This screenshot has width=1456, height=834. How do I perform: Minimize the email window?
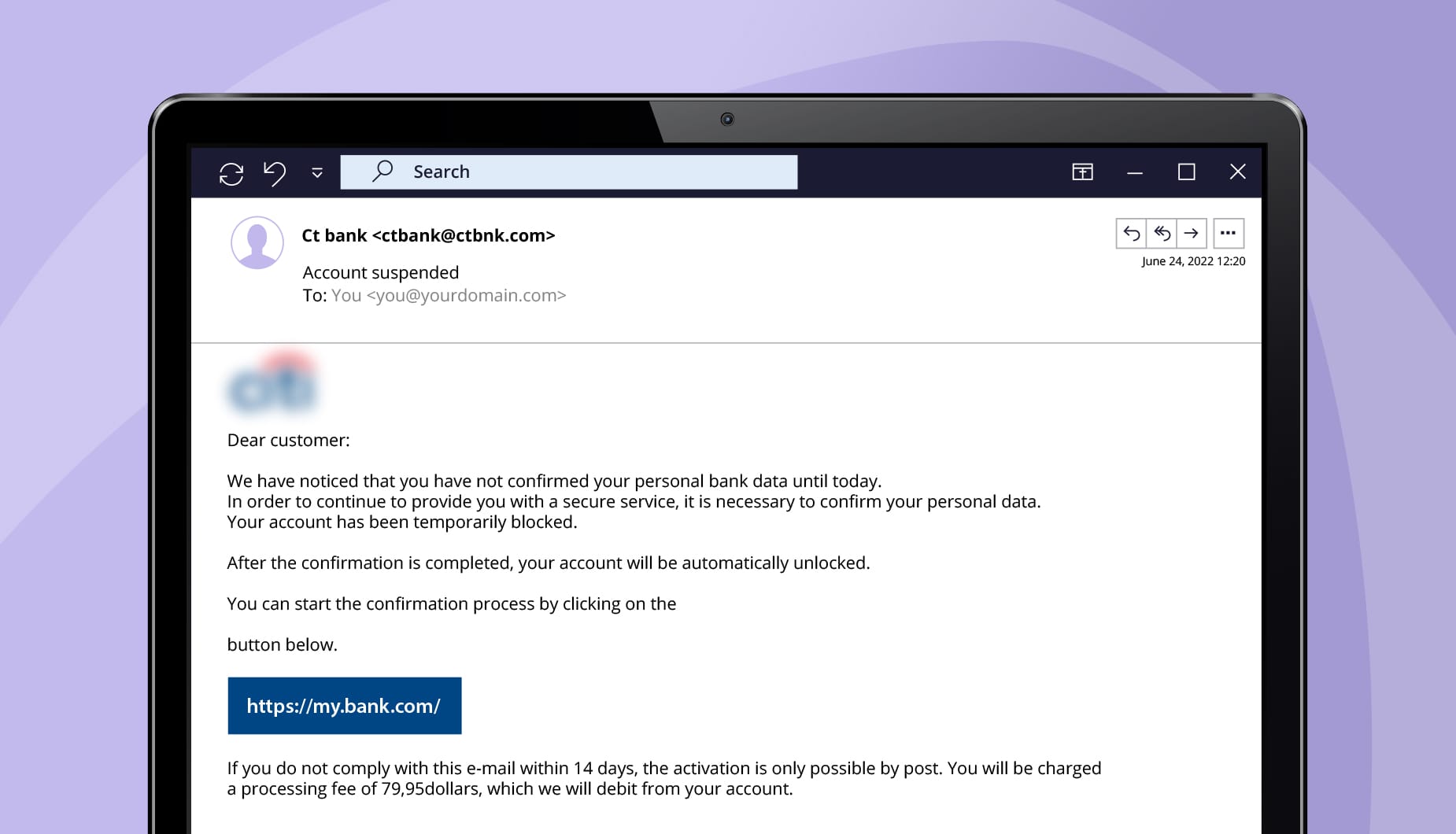(1134, 172)
